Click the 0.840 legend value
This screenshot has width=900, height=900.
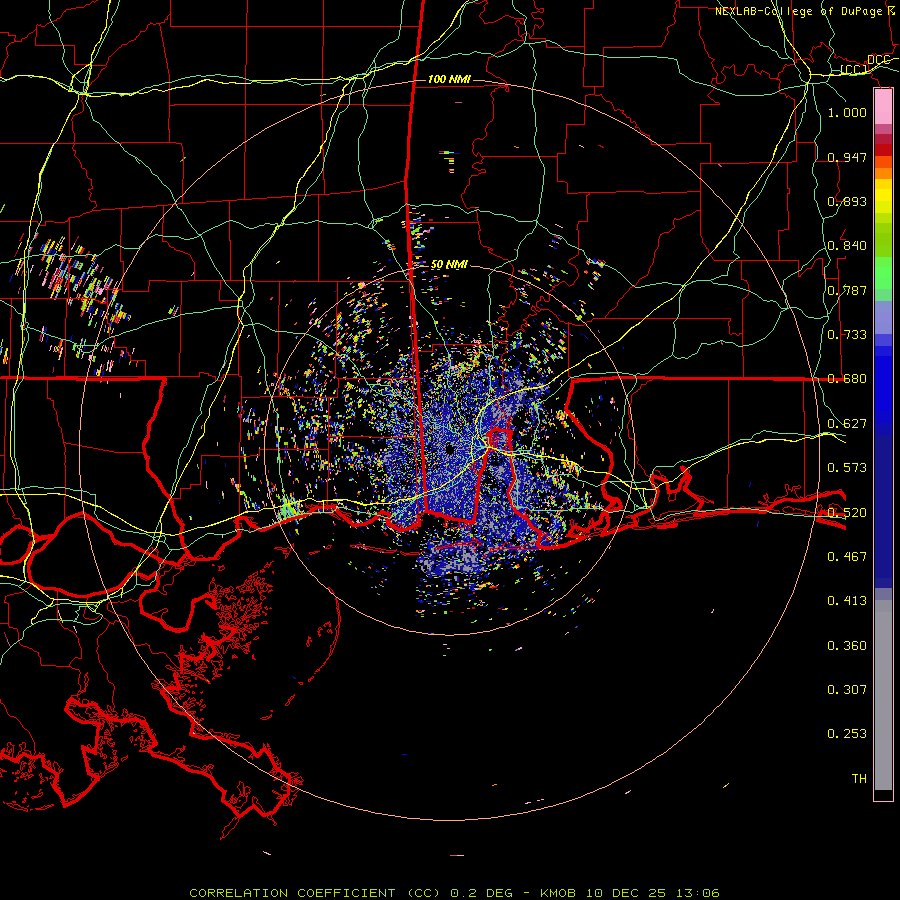(847, 246)
